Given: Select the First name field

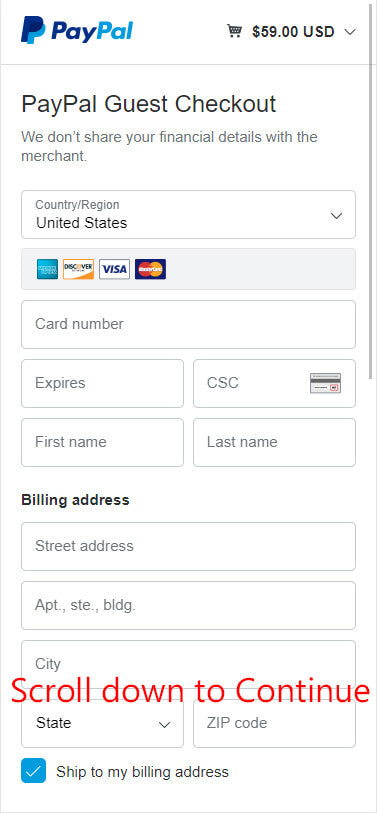Looking at the screenshot, I should (102, 443).
